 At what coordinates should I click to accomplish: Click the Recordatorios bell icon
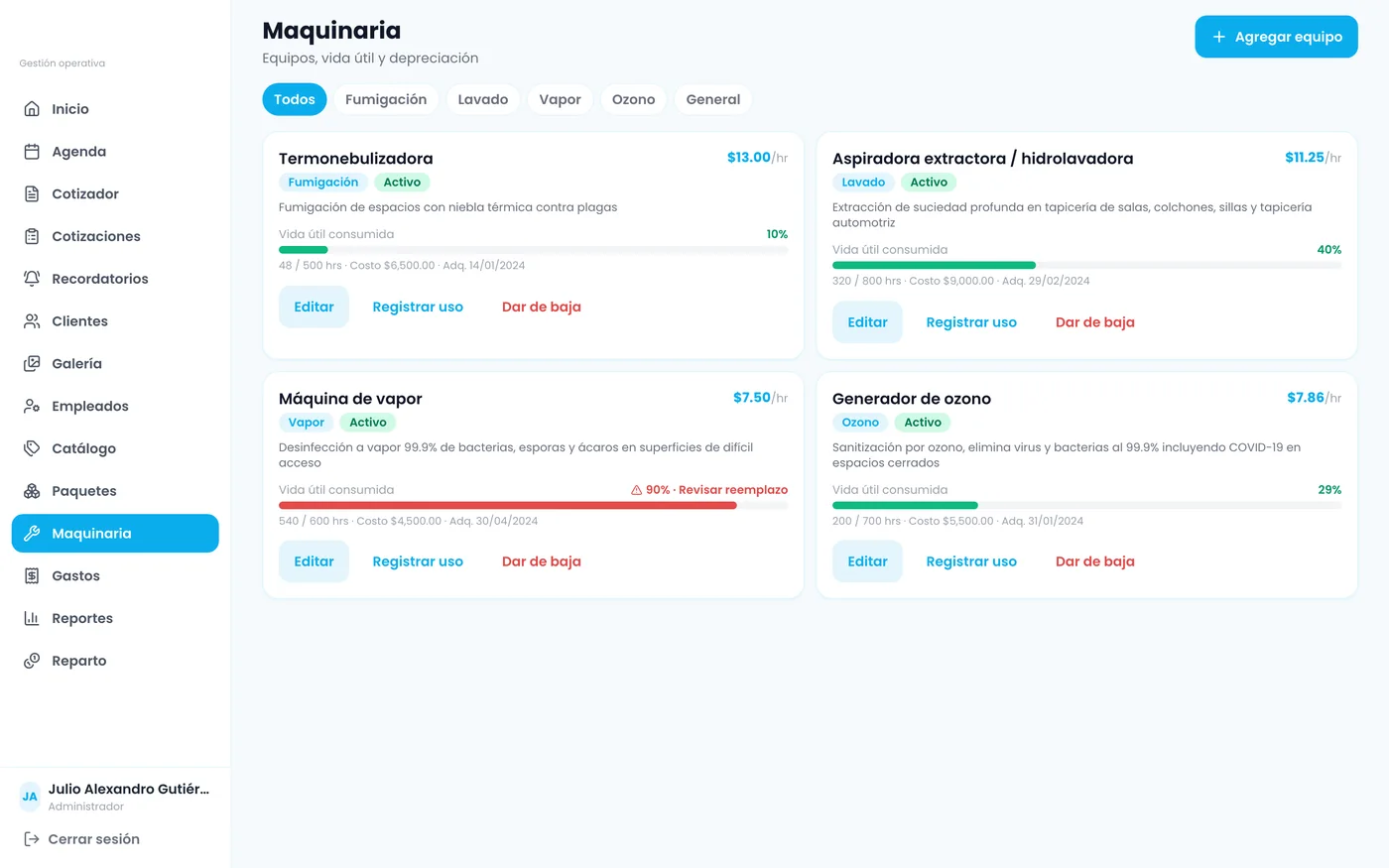[32, 279]
